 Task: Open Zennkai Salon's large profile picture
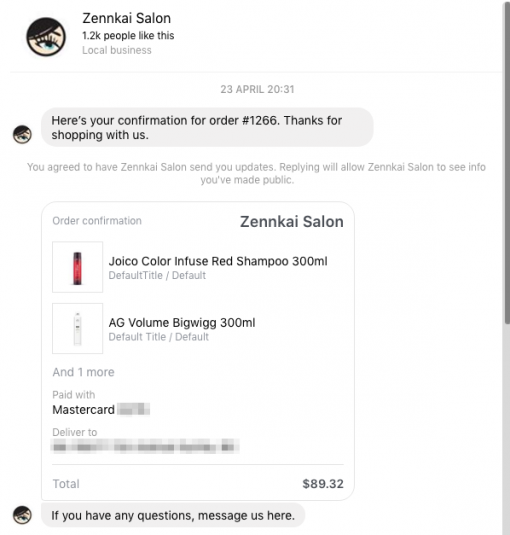click(46, 37)
